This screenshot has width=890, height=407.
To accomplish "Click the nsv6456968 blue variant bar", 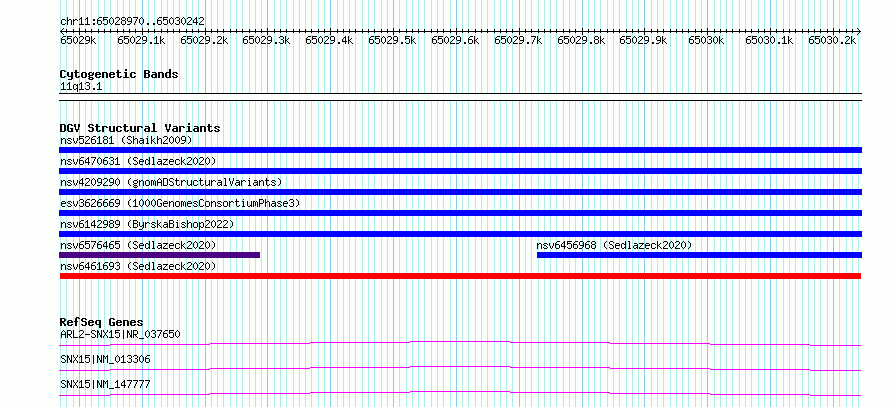I will [699, 255].
